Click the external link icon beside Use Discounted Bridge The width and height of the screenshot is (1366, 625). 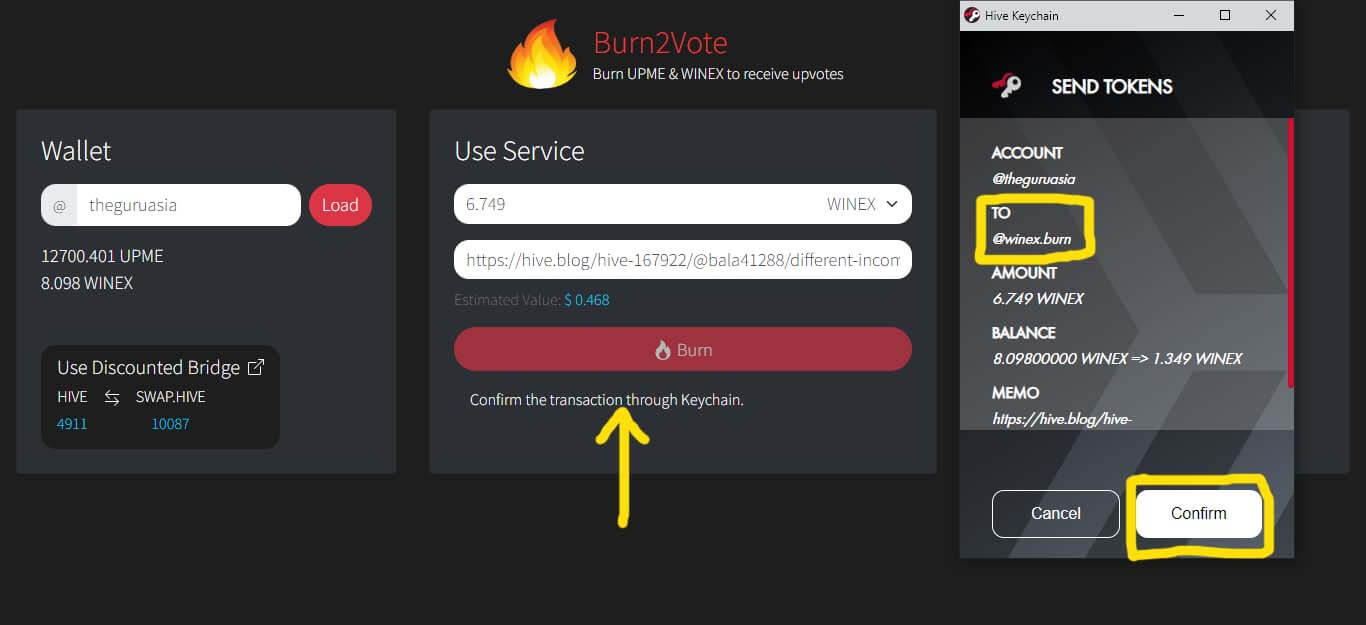256,367
